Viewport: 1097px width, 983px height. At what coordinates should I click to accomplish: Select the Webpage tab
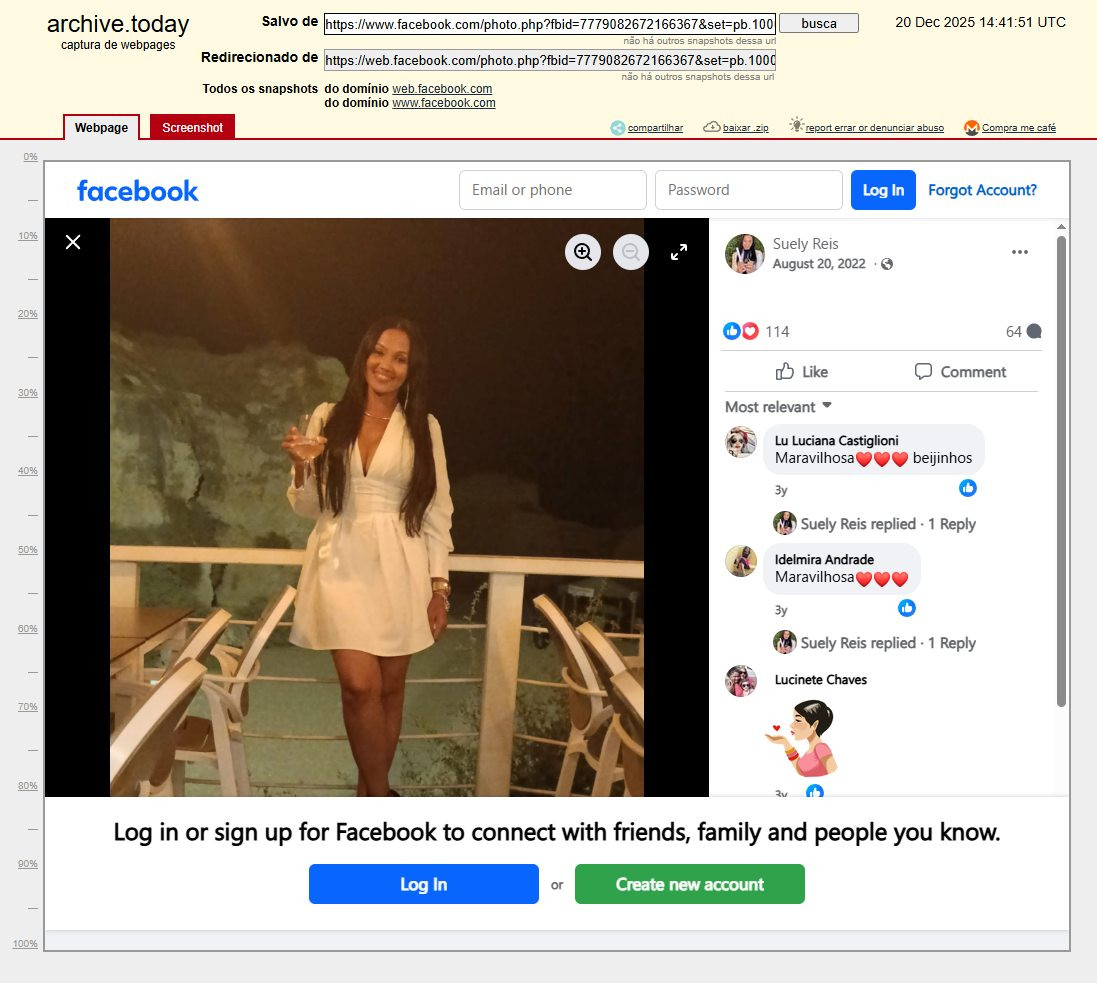[102, 128]
